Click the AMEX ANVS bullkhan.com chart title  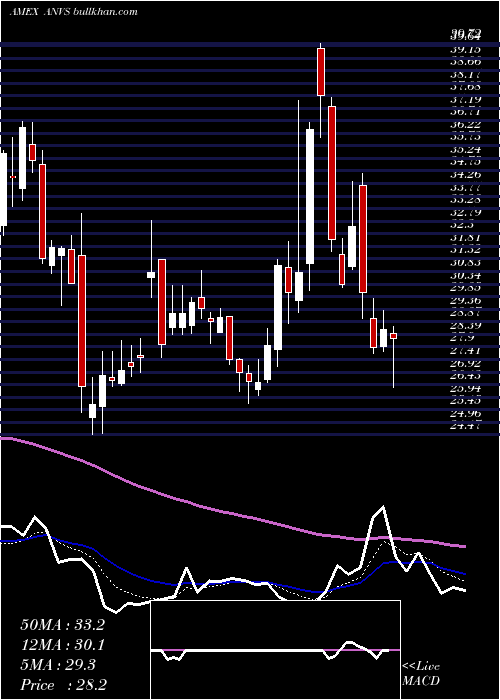click(x=74, y=12)
